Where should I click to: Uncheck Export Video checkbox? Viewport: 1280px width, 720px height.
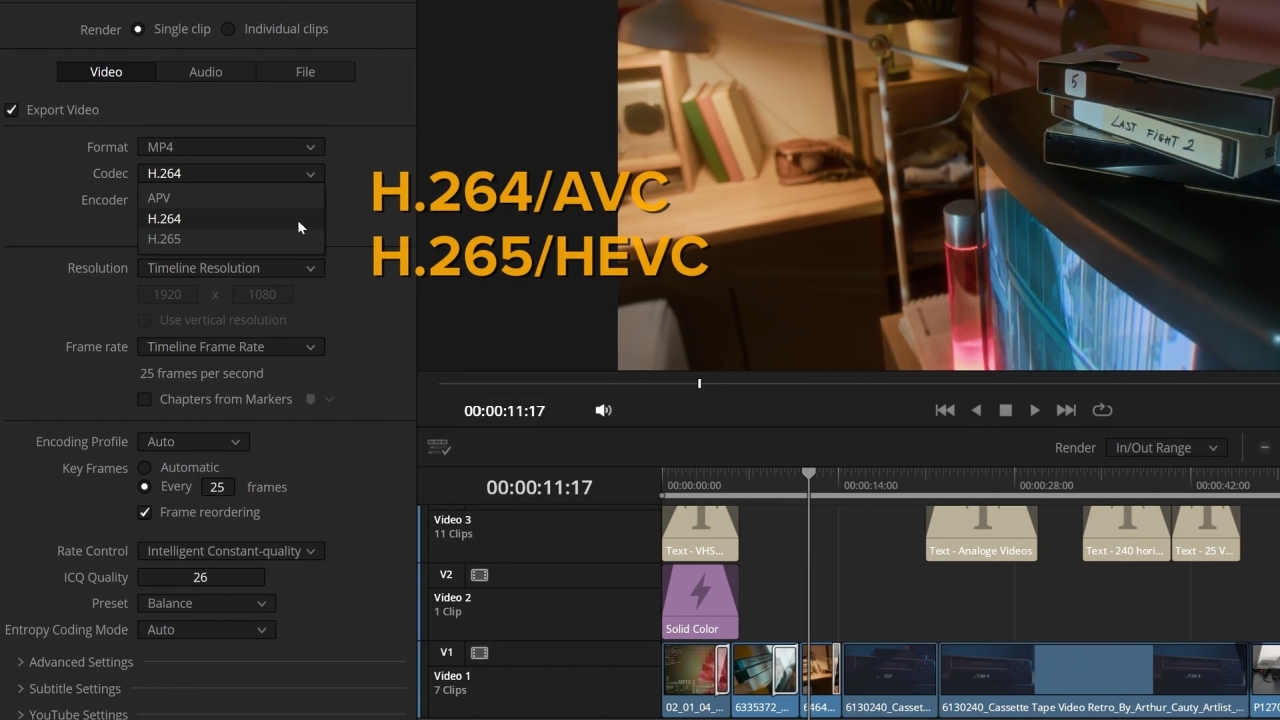pyautogui.click(x=12, y=110)
